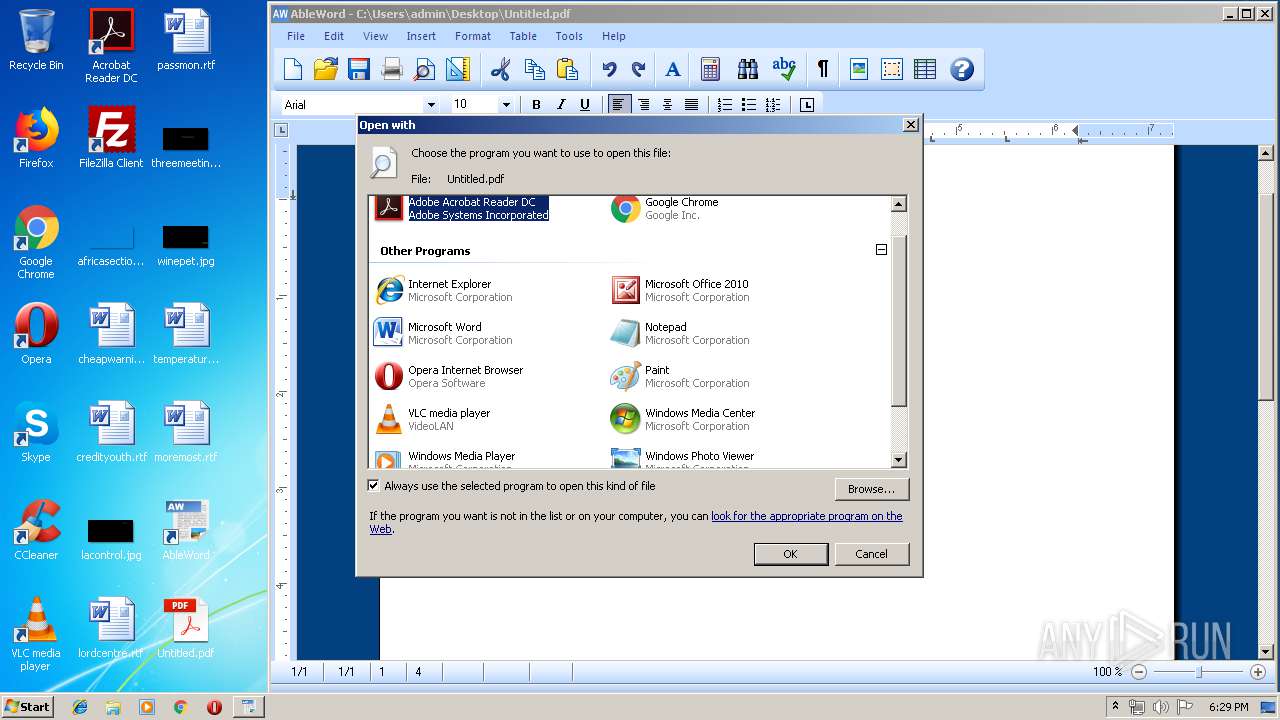Open Windows Start menu
1280x720 pixels.
tap(28, 706)
